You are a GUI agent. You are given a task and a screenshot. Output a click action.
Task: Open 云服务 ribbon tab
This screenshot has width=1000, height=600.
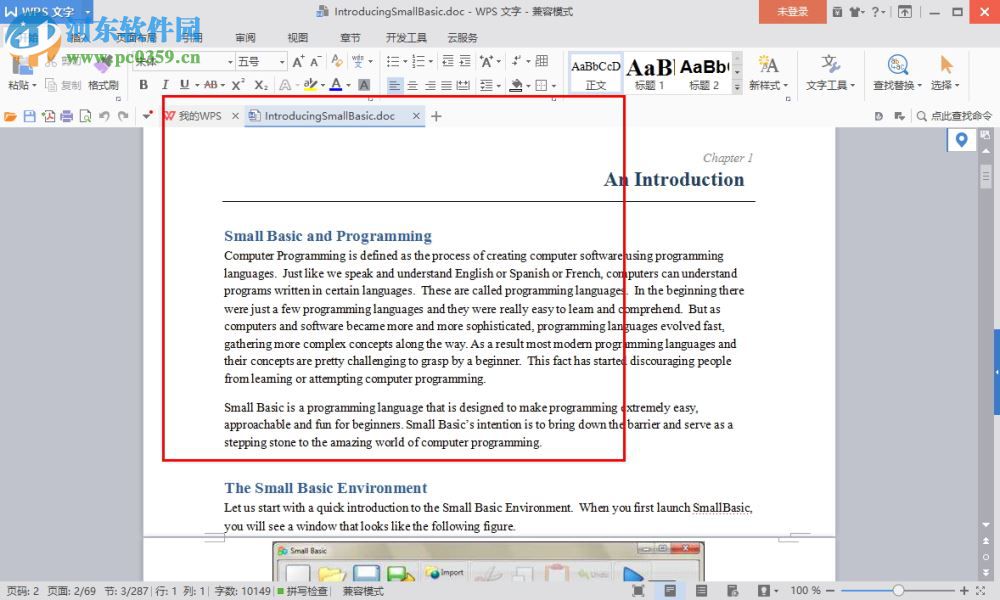tap(462, 38)
